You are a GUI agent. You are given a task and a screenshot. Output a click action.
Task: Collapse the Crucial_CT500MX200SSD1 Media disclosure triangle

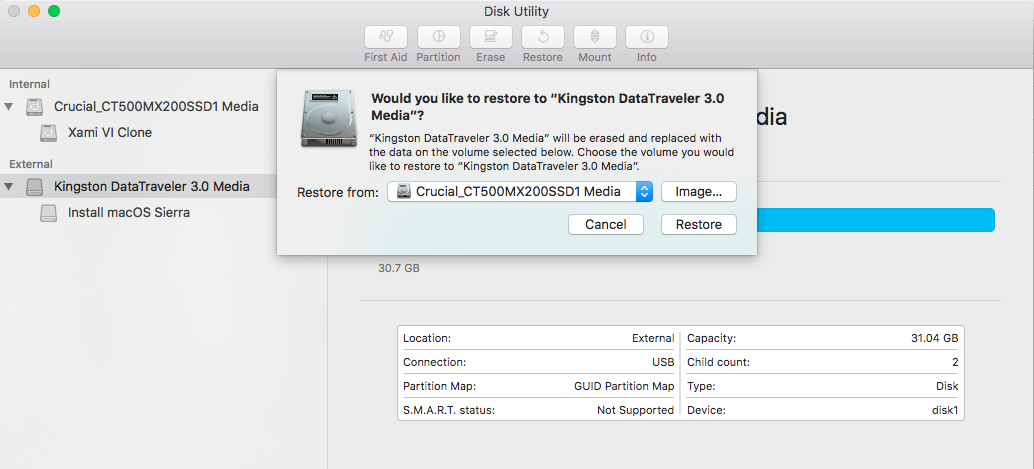tap(9, 107)
